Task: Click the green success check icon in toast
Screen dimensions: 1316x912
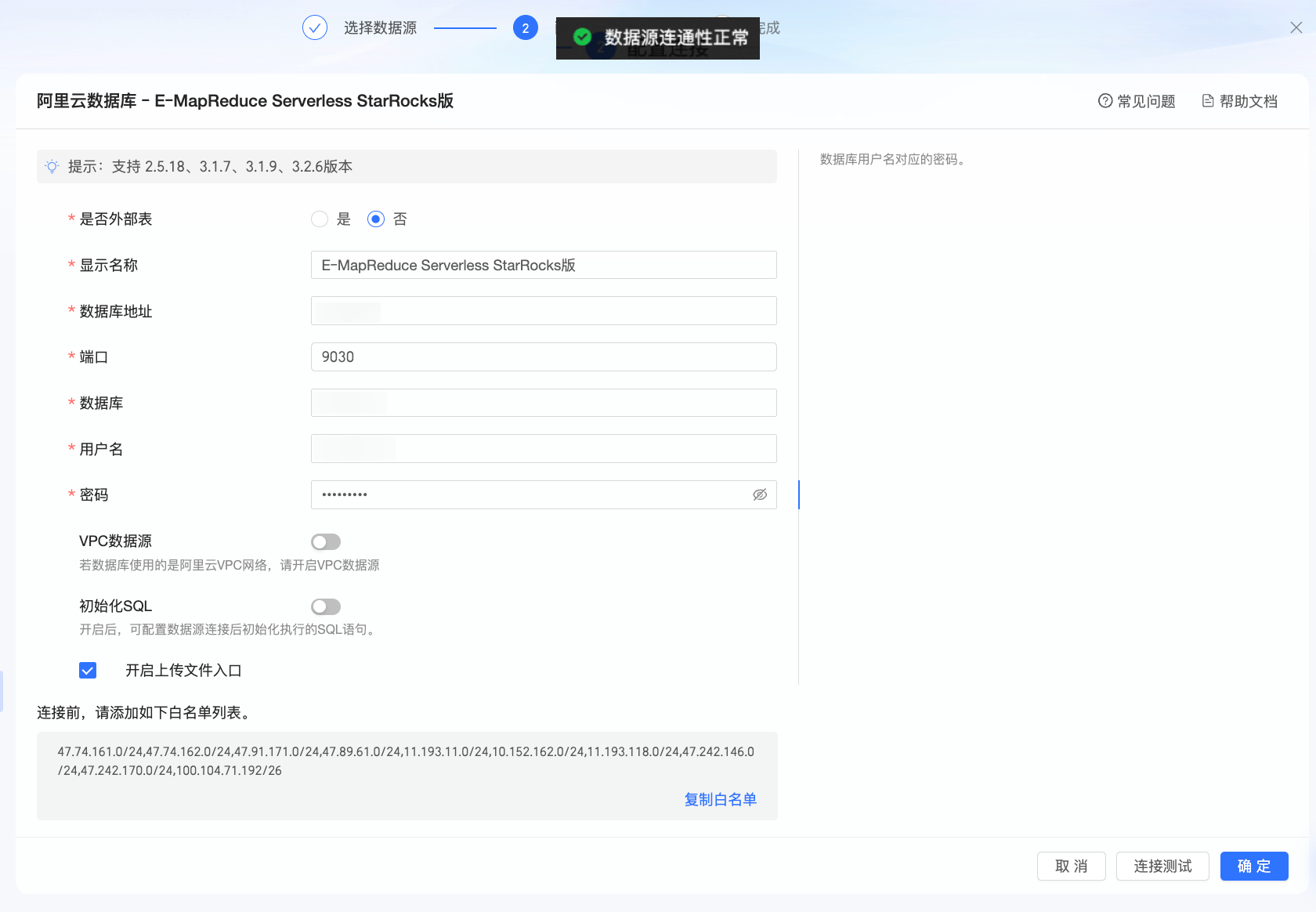Action: 582,37
